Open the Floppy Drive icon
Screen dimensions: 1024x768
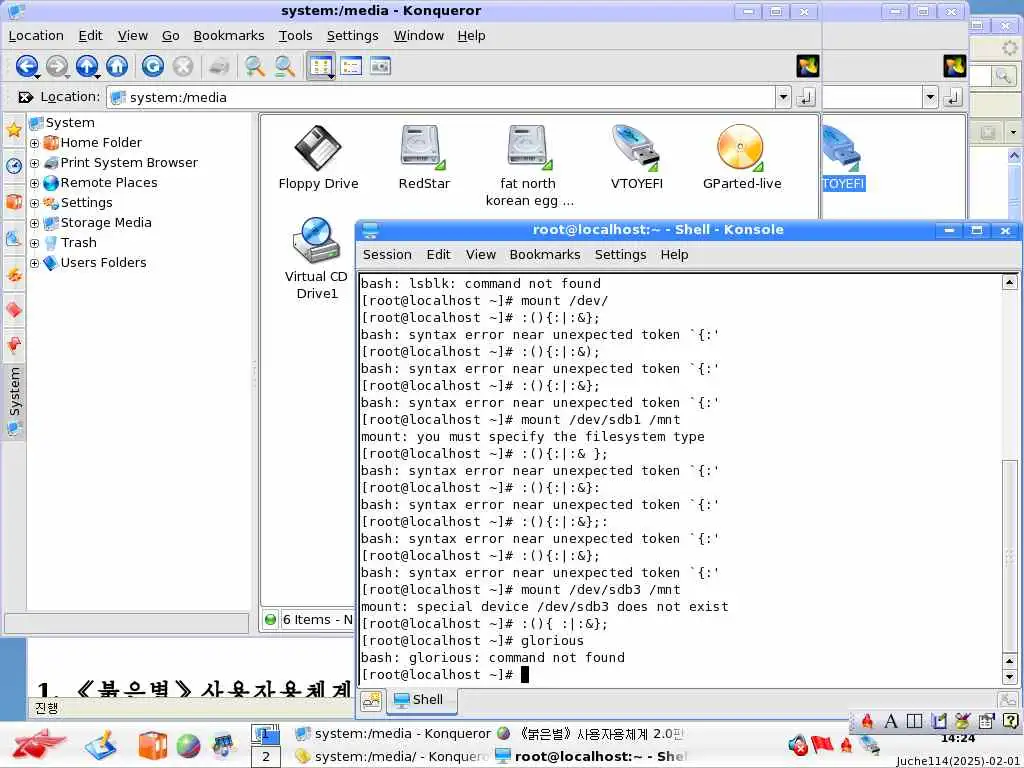pyautogui.click(x=318, y=157)
